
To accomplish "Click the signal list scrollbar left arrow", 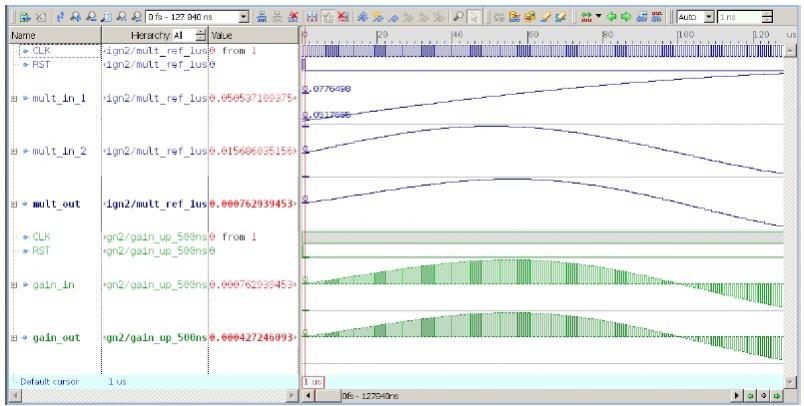I will pos(14,395).
